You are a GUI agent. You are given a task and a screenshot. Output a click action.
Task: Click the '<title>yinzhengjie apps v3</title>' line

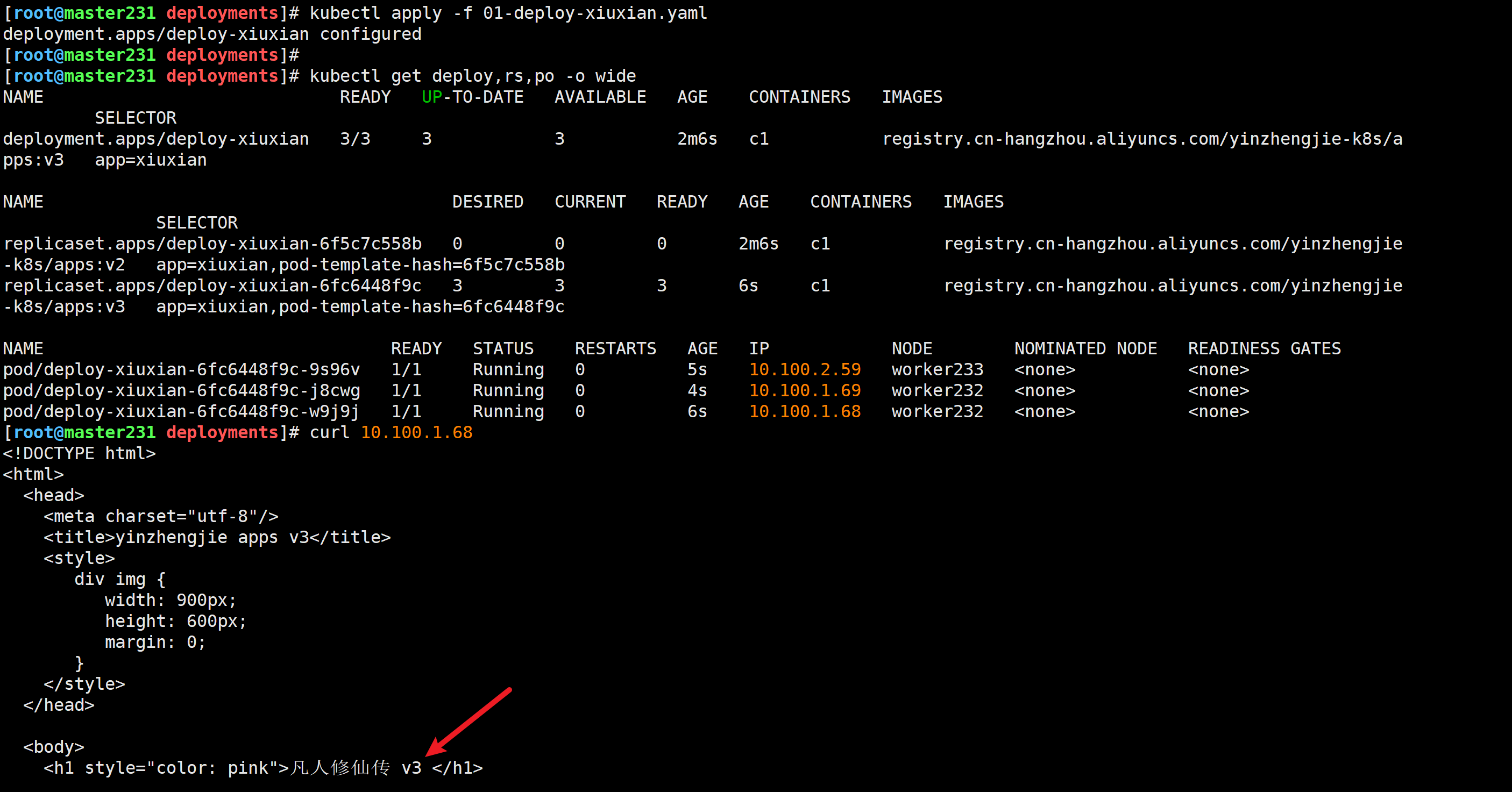(x=217, y=537)
